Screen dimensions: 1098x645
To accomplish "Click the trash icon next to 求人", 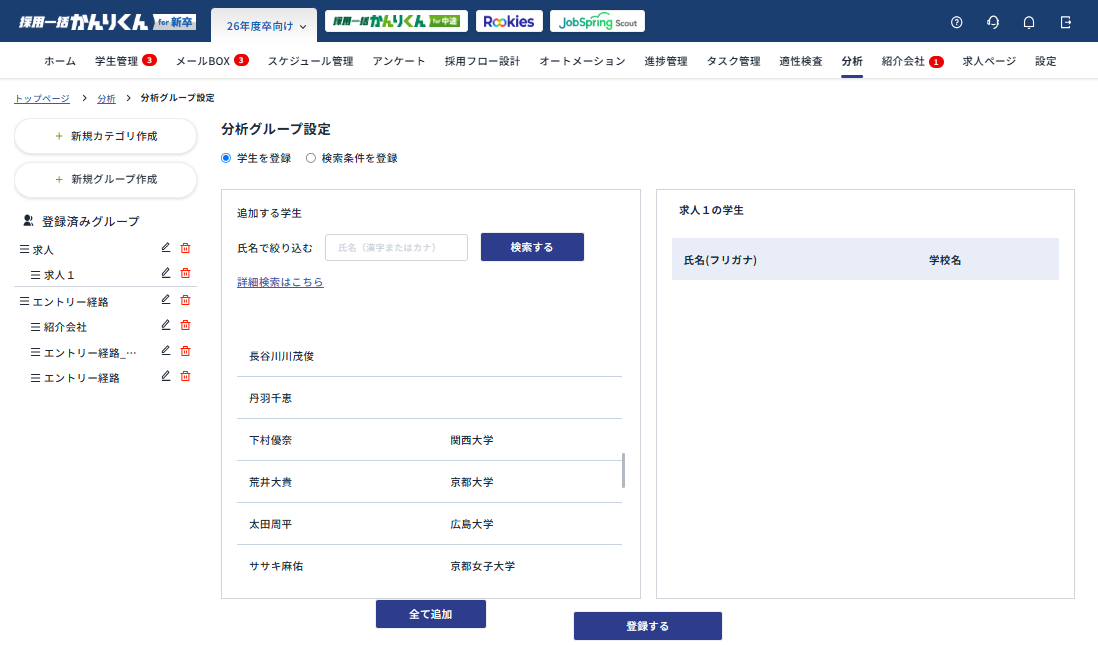I will (185, 248).
